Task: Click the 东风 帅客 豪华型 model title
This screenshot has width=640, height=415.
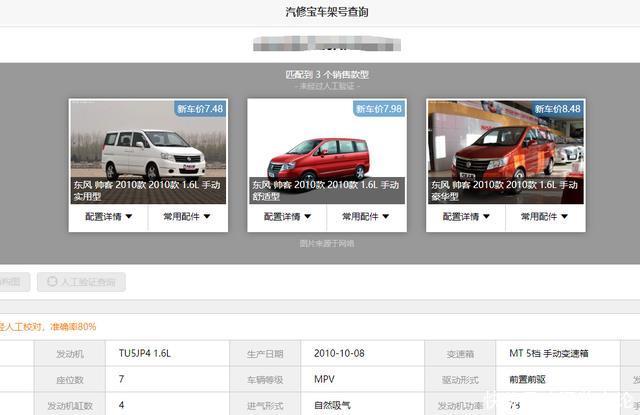Action: [505, 190]
